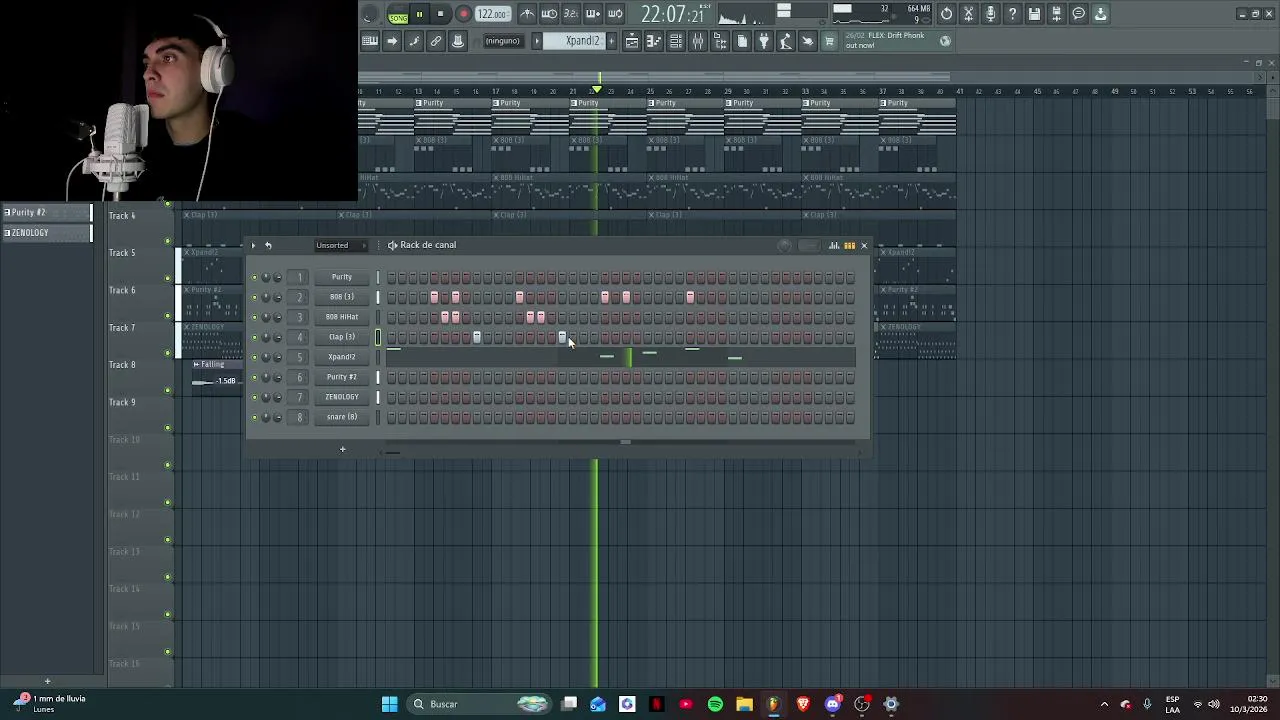1280x720 pixels.
Task: Open the chat speech bubble icon
Action: coord(1078,14)
